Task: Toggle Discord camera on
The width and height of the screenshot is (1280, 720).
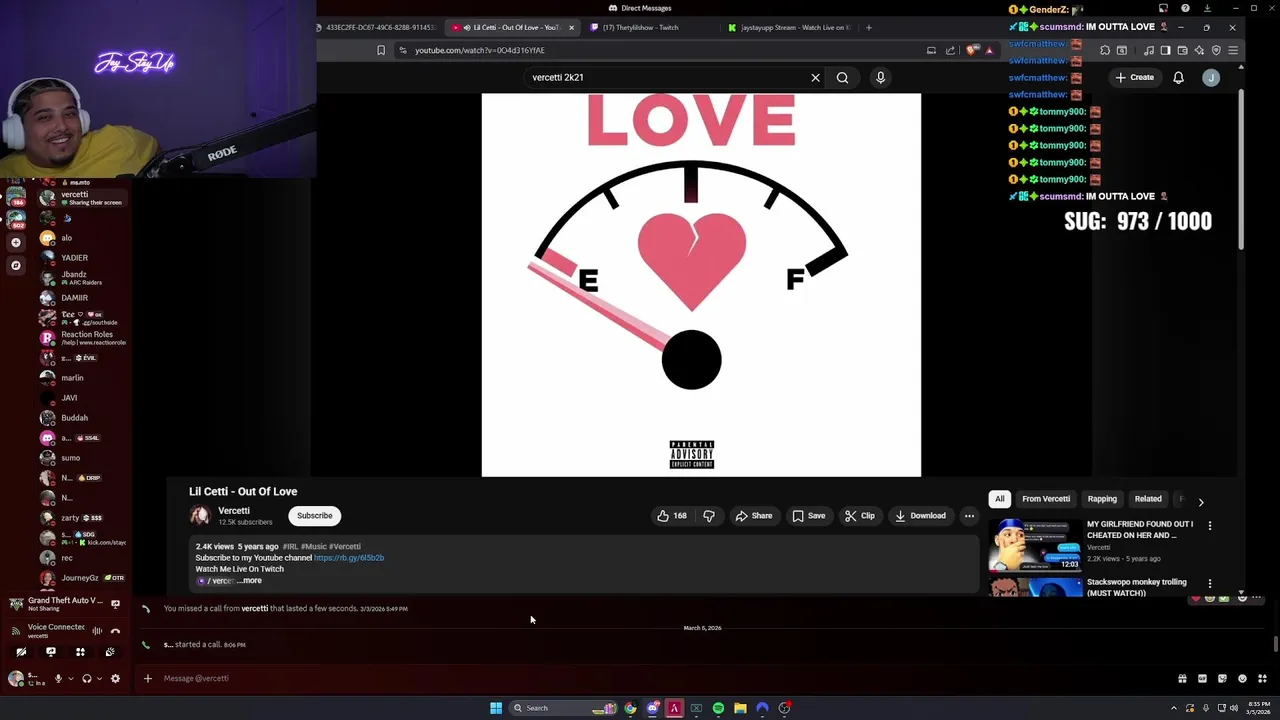Action: (21, 652)
